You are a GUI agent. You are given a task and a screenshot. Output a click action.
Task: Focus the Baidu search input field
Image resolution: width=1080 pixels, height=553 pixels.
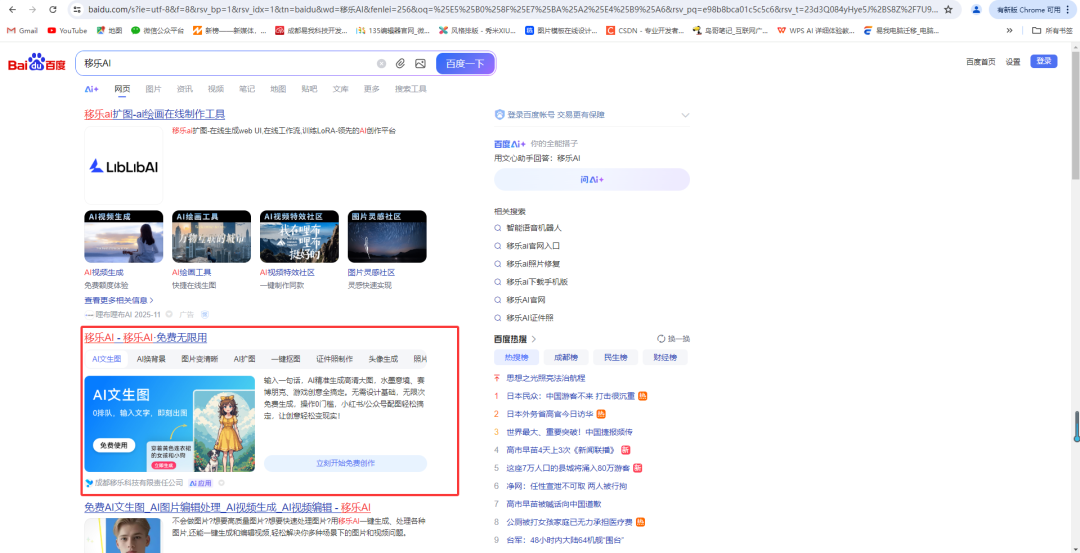(x=227, y=63)
